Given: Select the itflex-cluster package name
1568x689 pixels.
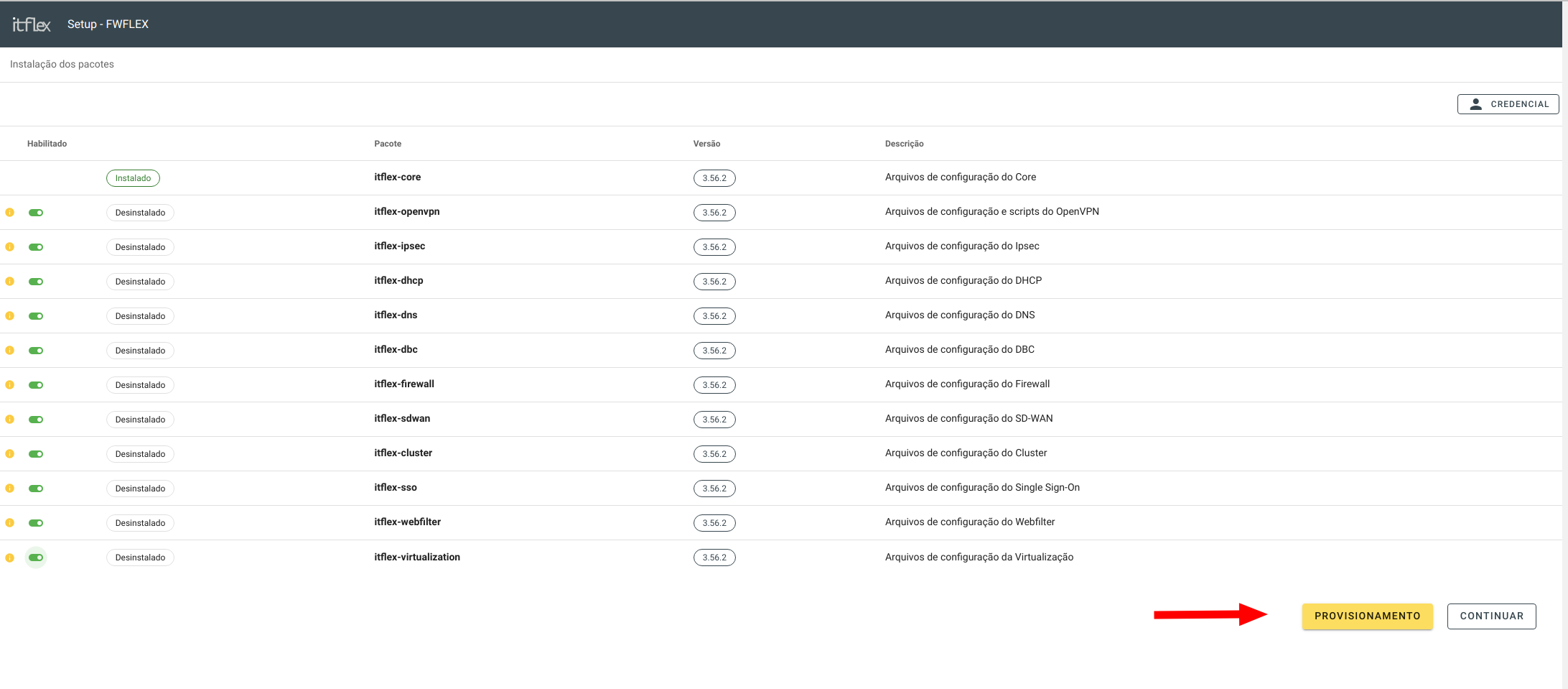Looking at the screenshot, I should 403,453.
